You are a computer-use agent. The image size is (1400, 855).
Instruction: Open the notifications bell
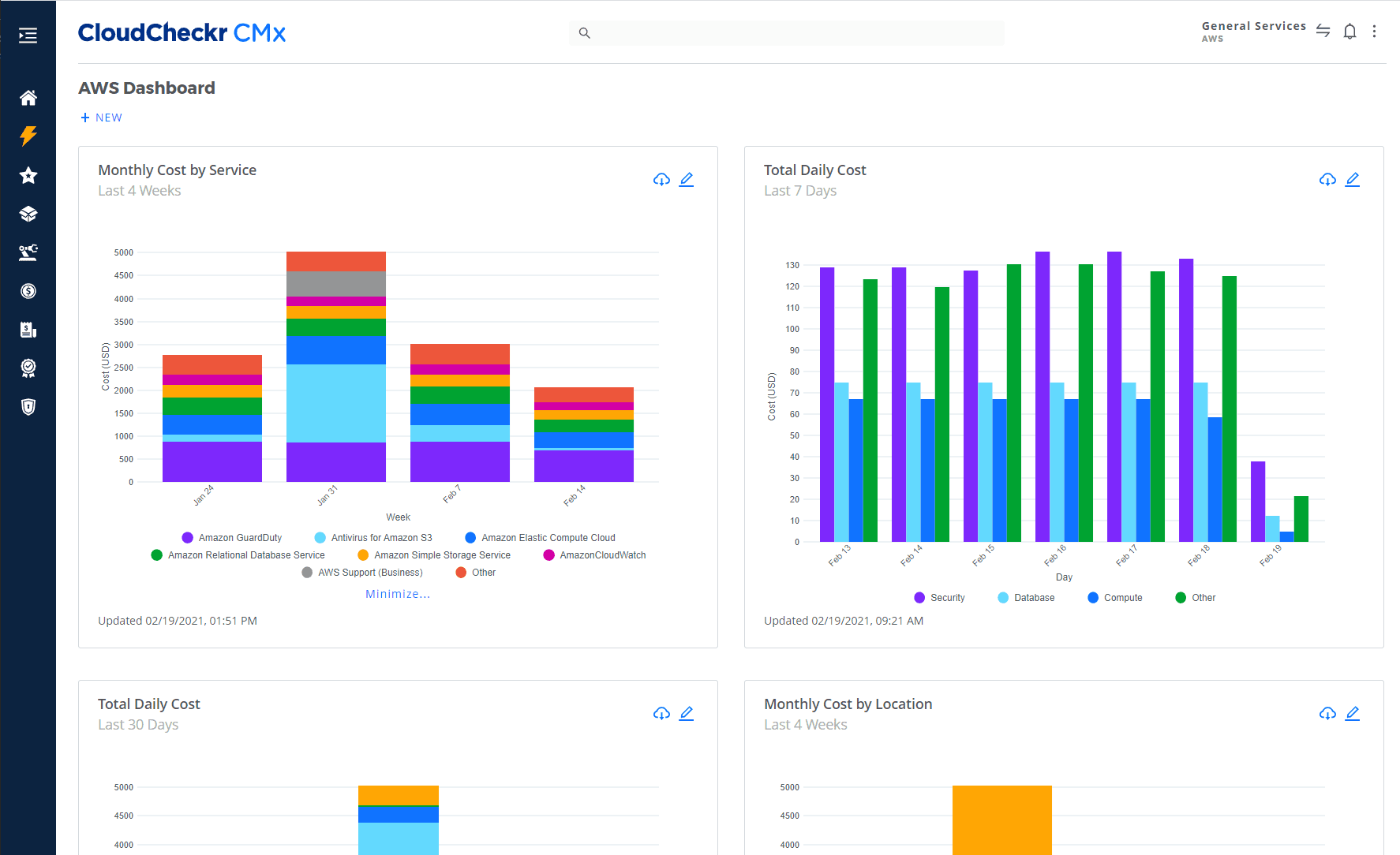[x=1350, y=32]
